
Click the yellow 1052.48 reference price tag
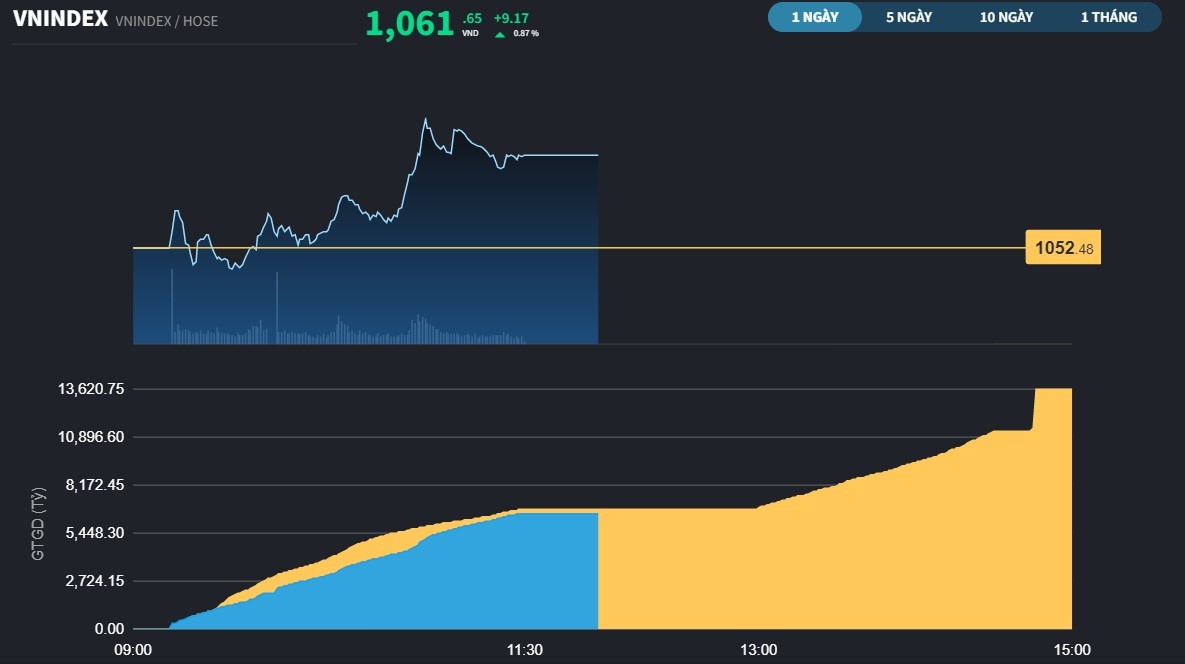(1062, 248)
